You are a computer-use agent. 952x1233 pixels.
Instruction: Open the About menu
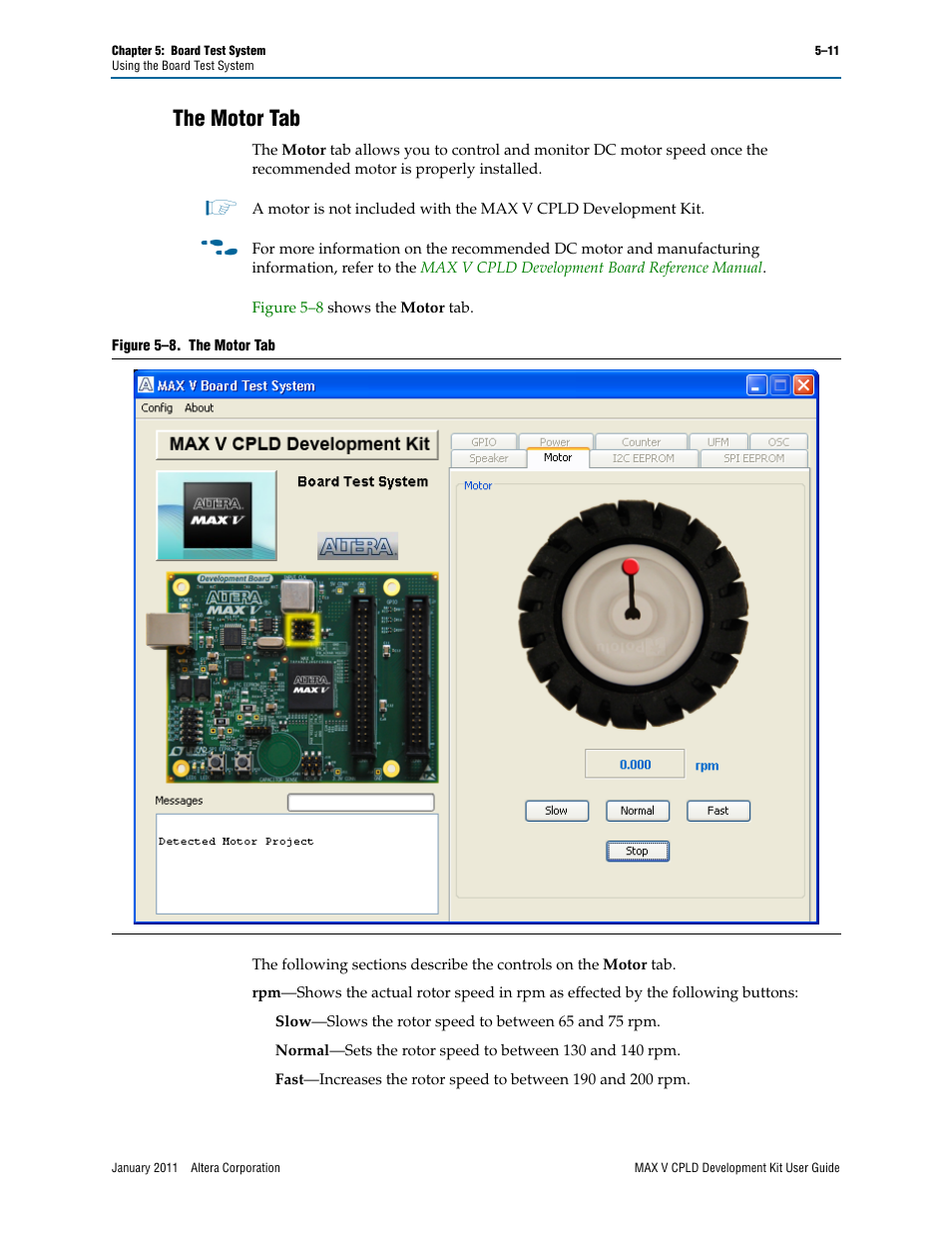coord(199,408)
